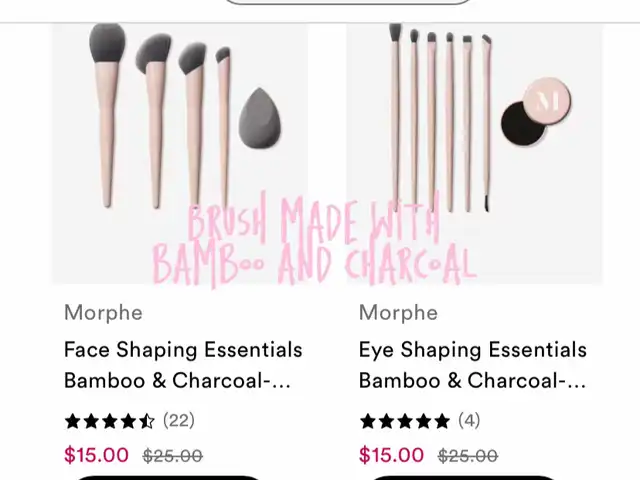
Task: Click the five star rating for Eye Shaping set
Action: point(404,421)
